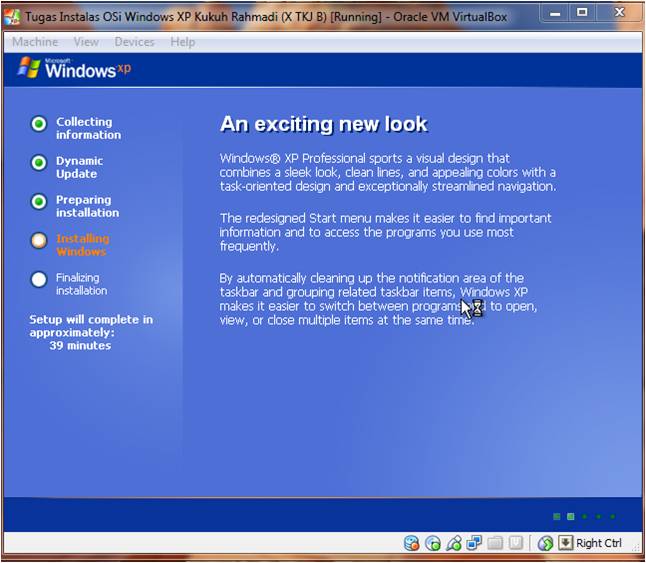Click the 'Finalizing installation' text
The height and width of the screenshot is (563, 646).
click(x=82, y=284)
